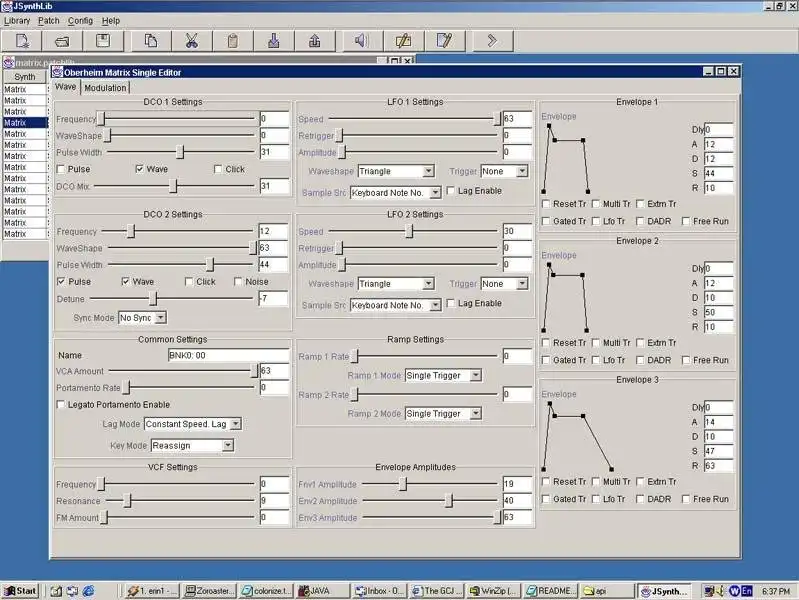Click the Envelope 1 Sustain value field

(x=718, y=173)
